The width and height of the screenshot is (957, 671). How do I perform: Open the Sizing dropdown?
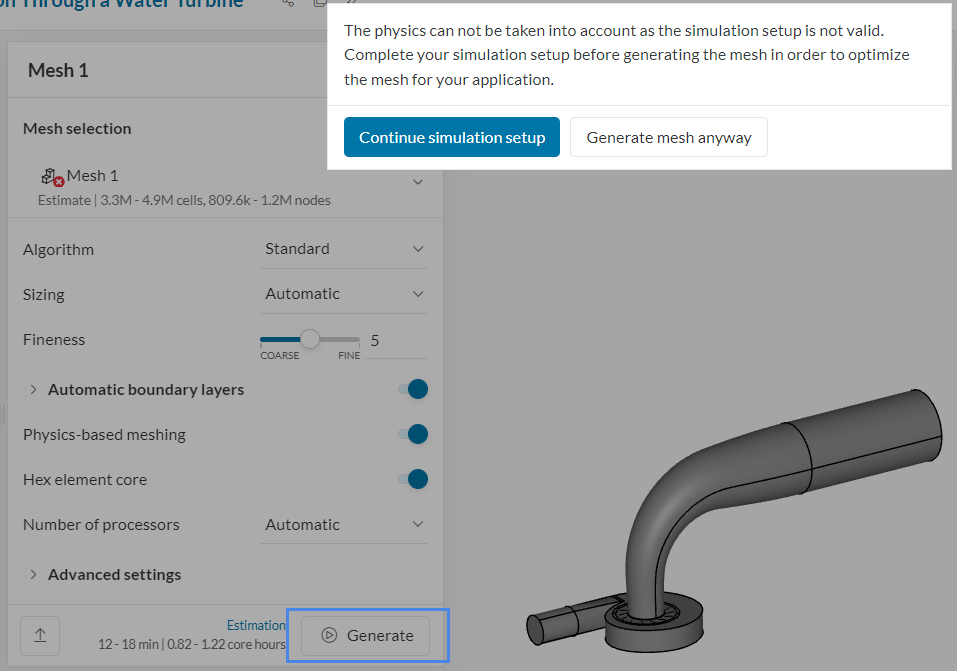[x=343, y=293]
